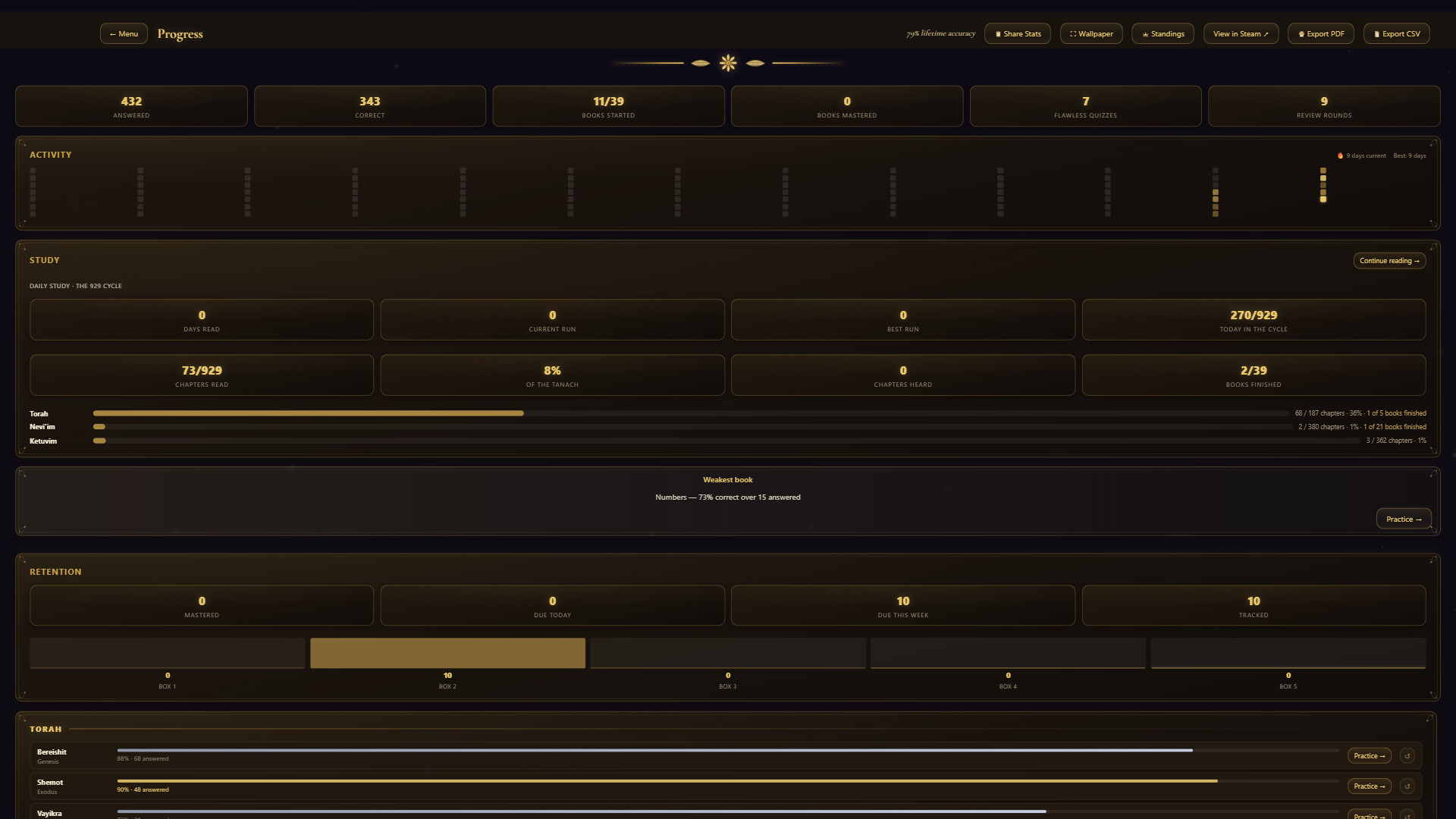This screenshot has height=819, width=1456.
Task: Select the Days Read study card
Action: pyautogui.click(x=202, y=320)
